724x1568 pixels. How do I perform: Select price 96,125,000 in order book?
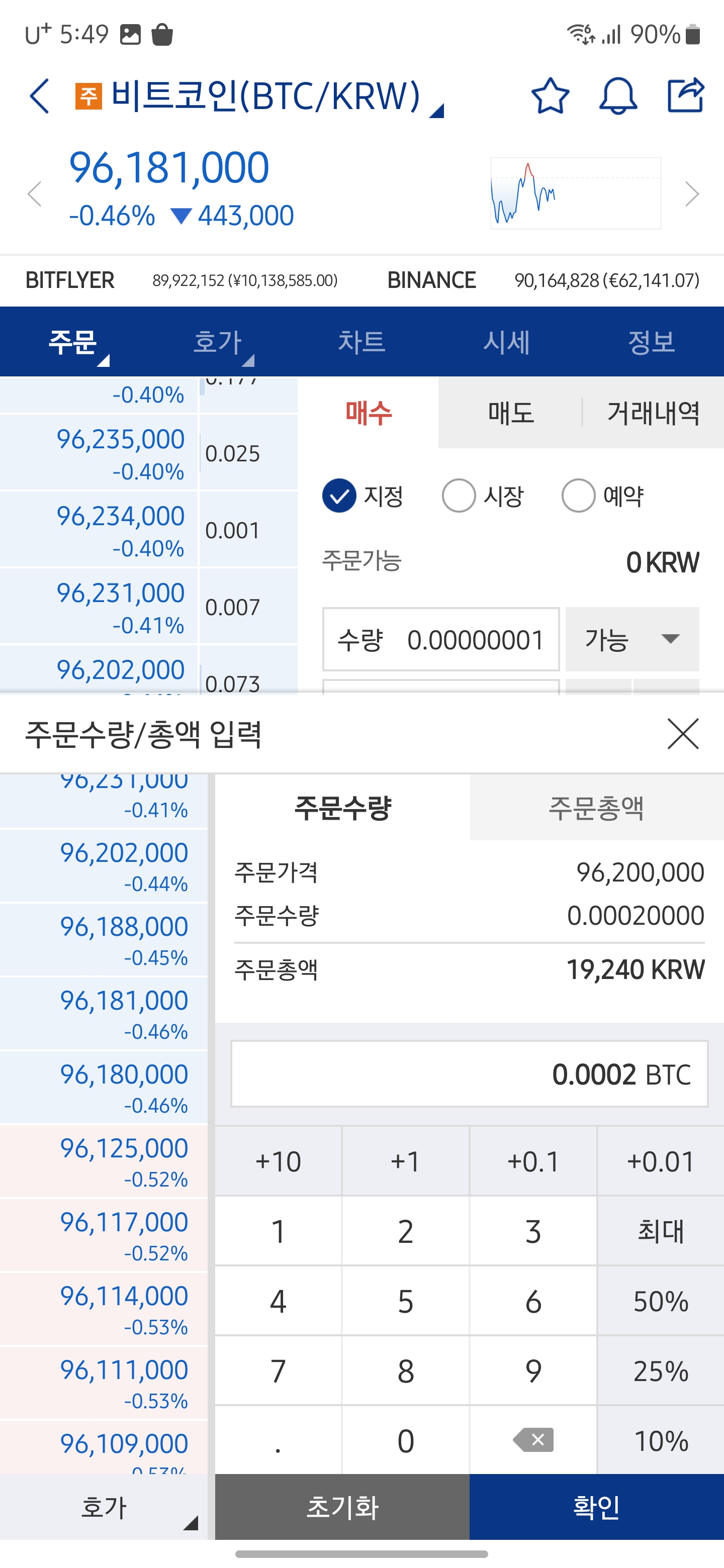pos(104,1161)
